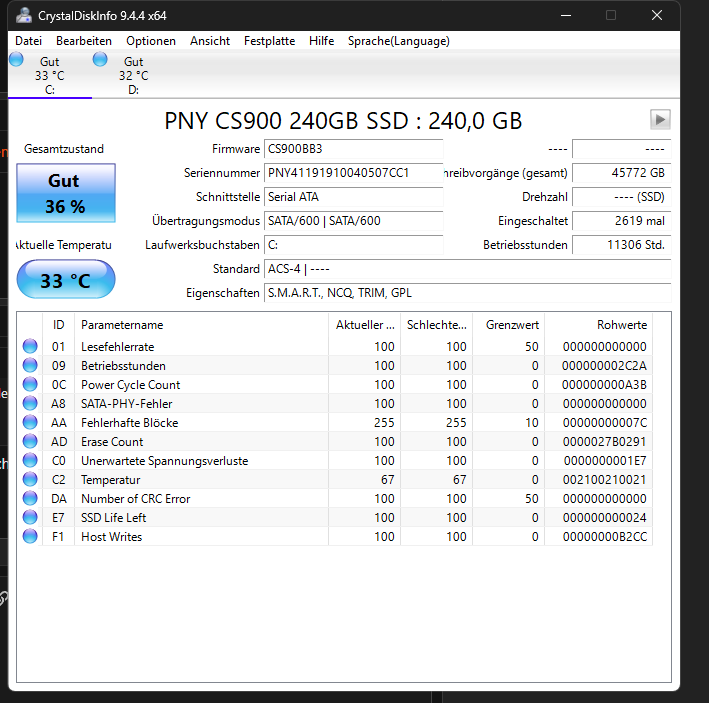Viewport: 709px width, 703px height.
Task: Click the Drehzahl value ---- (SSD)
Action: point(622,197)
